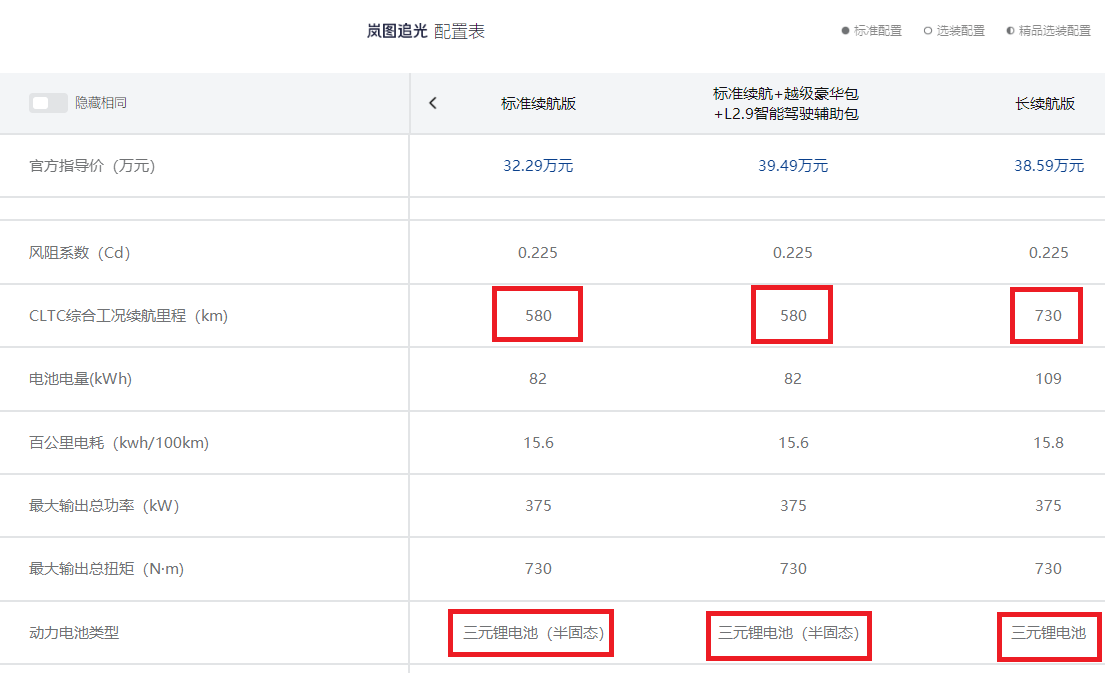The width and height of the screenshot is (1105, 673).
Task: Select the 标准续航+越级豪华包 column header
Action: coord(786,103)
